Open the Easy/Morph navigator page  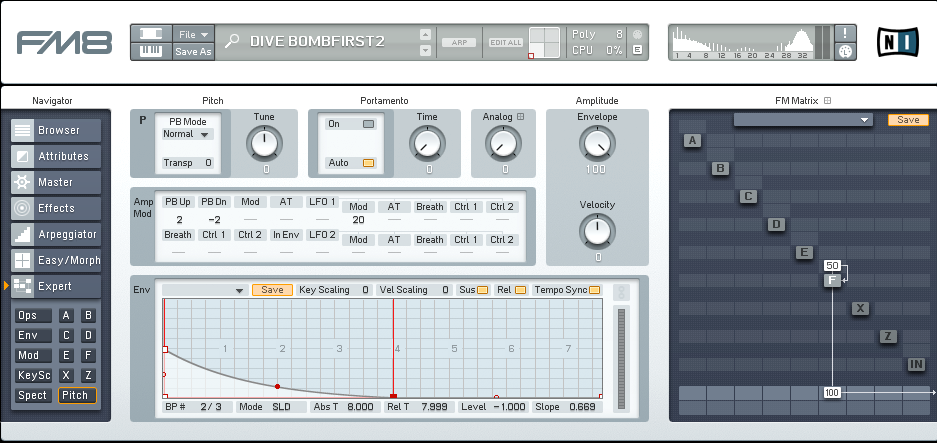(56, 260)
